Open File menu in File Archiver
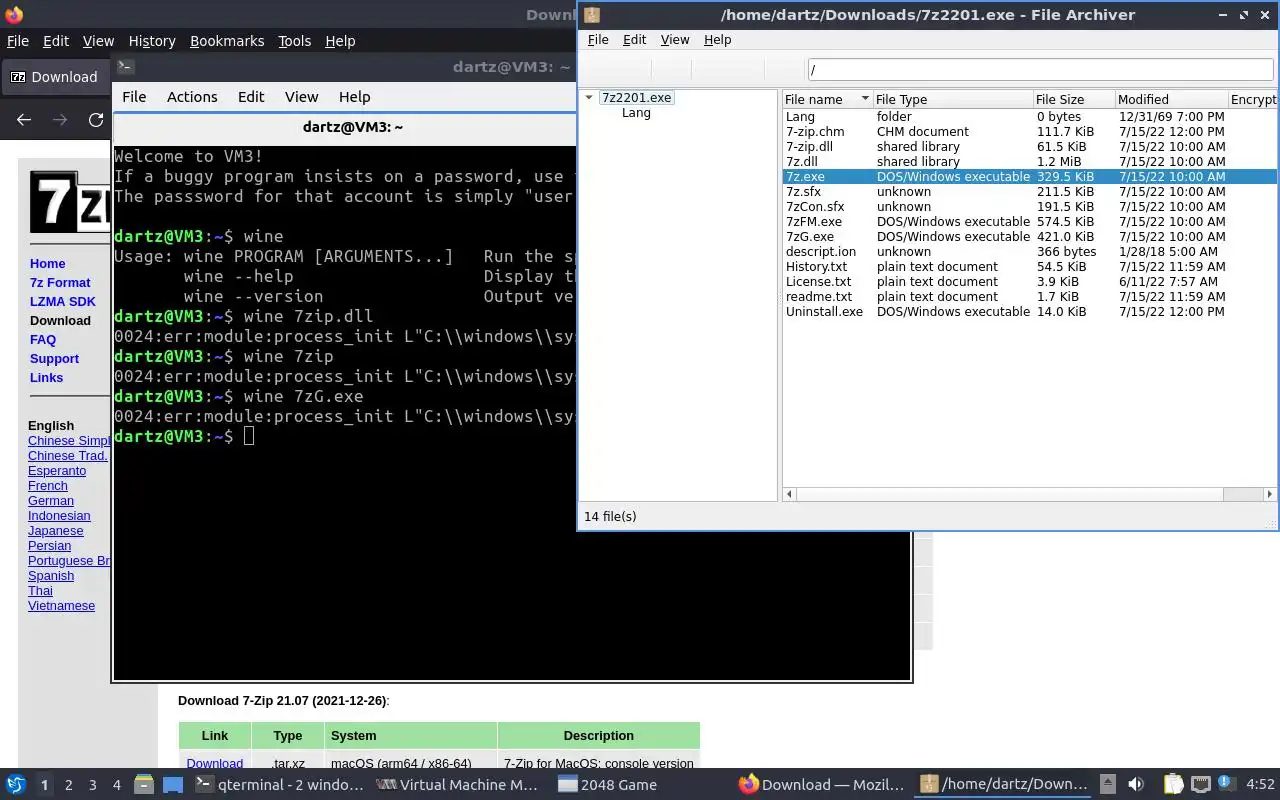The width and height of the screenshot is (1280, 800). [x=598, y=40]
